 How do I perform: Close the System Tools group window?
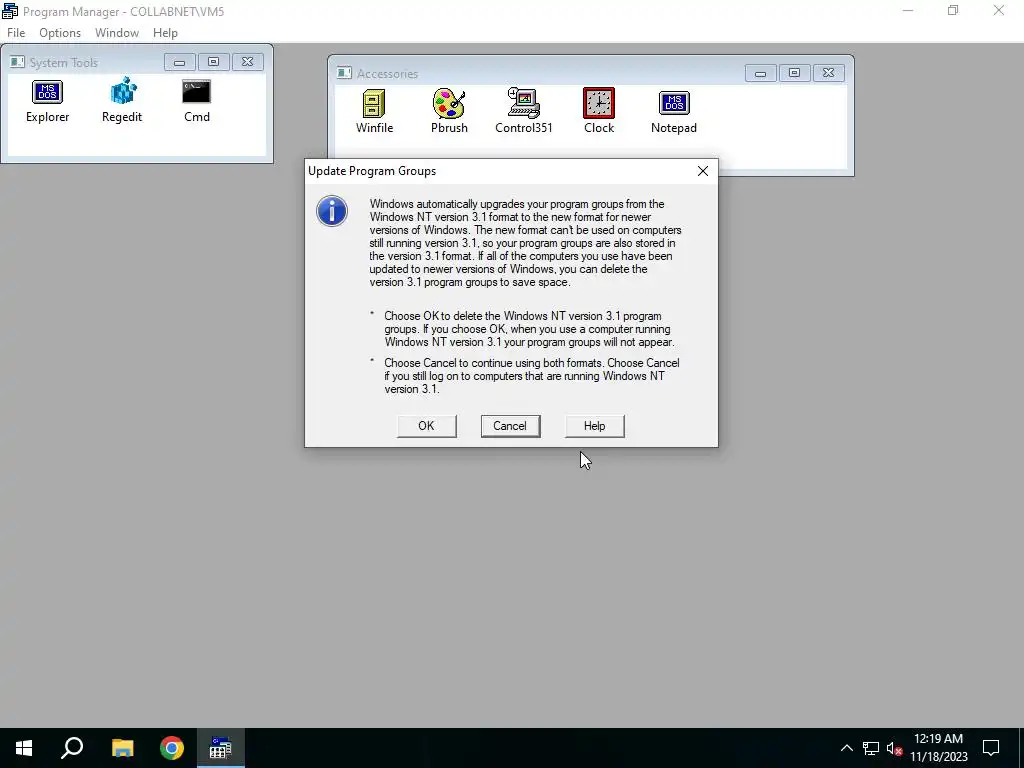click(248, 62)
